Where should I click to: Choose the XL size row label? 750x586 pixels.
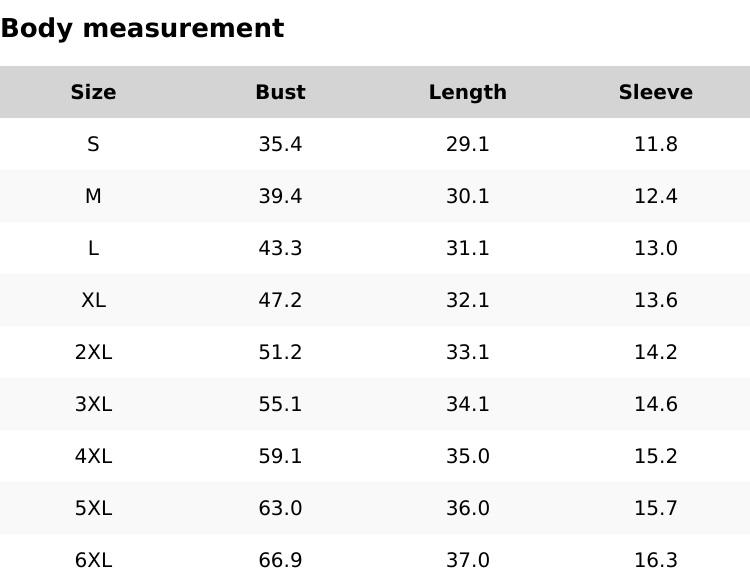[x=93, y=300]
